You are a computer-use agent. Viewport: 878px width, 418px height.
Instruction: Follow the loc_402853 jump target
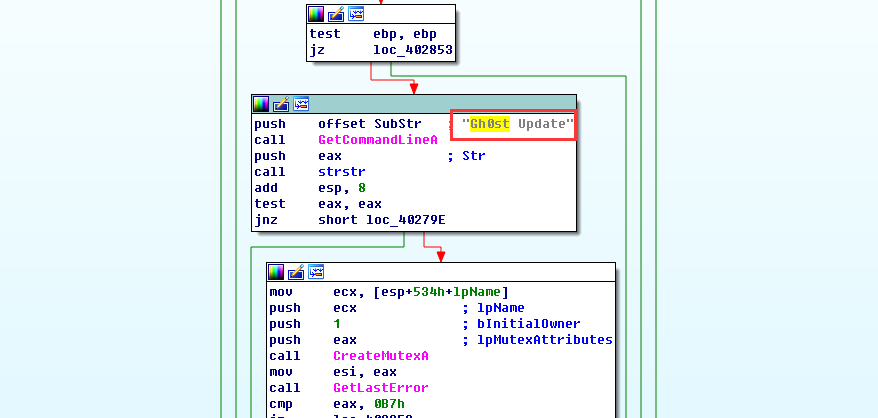pyautogui.click(x=413, y=51)
